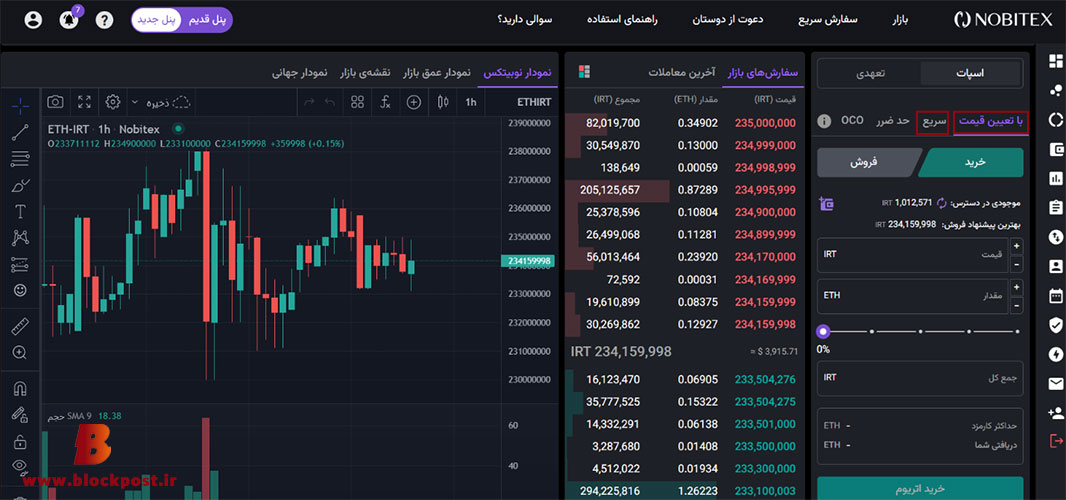Screen dimensions: 1066x500
Task: Toggle lock all drawing tools
Action: [x=20, y=442]
